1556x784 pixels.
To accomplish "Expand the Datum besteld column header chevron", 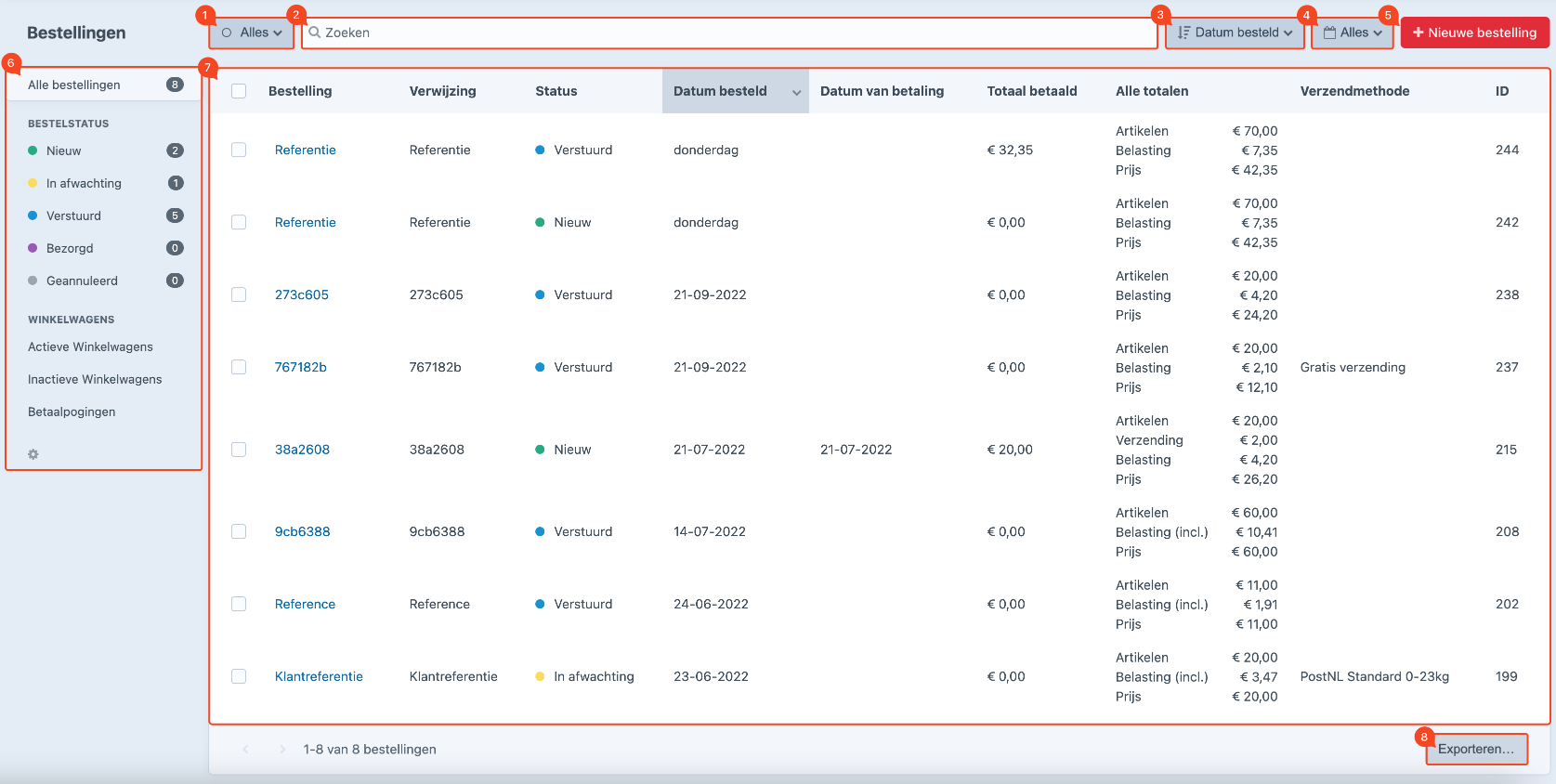I will [x=796, y=92].
